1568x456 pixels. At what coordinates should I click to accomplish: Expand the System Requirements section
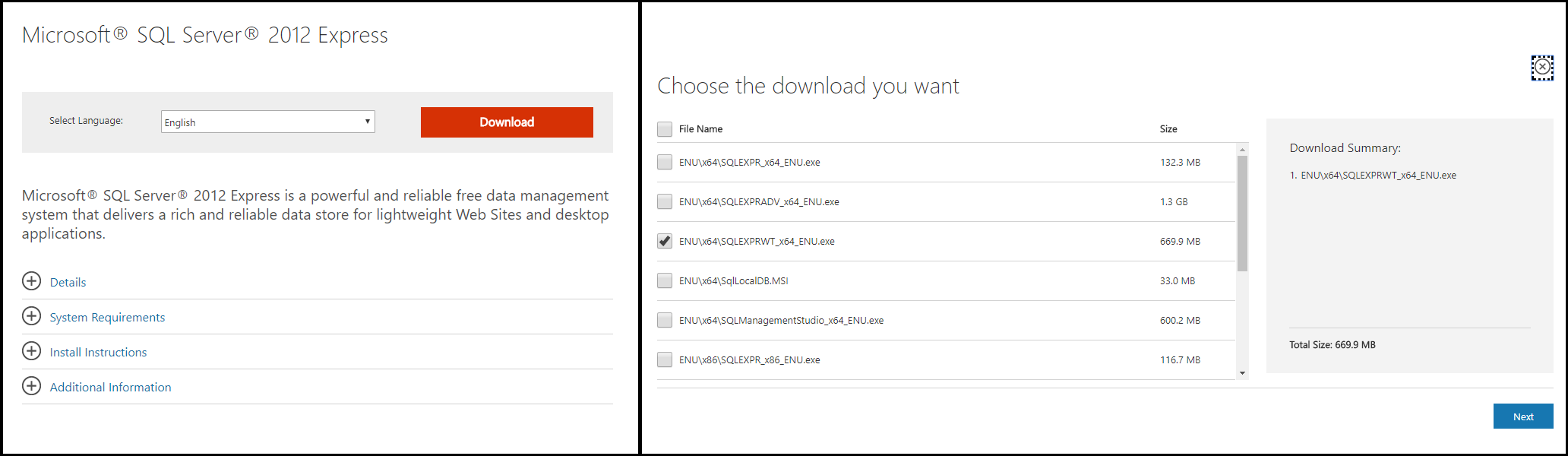107,318
